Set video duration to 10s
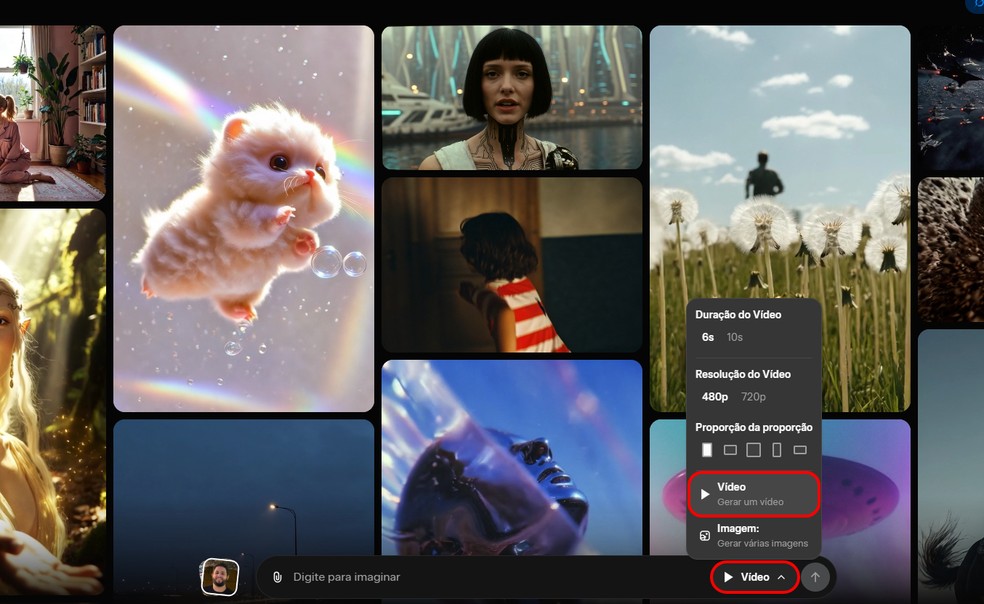984x604 pixels. tap(735, 337)
